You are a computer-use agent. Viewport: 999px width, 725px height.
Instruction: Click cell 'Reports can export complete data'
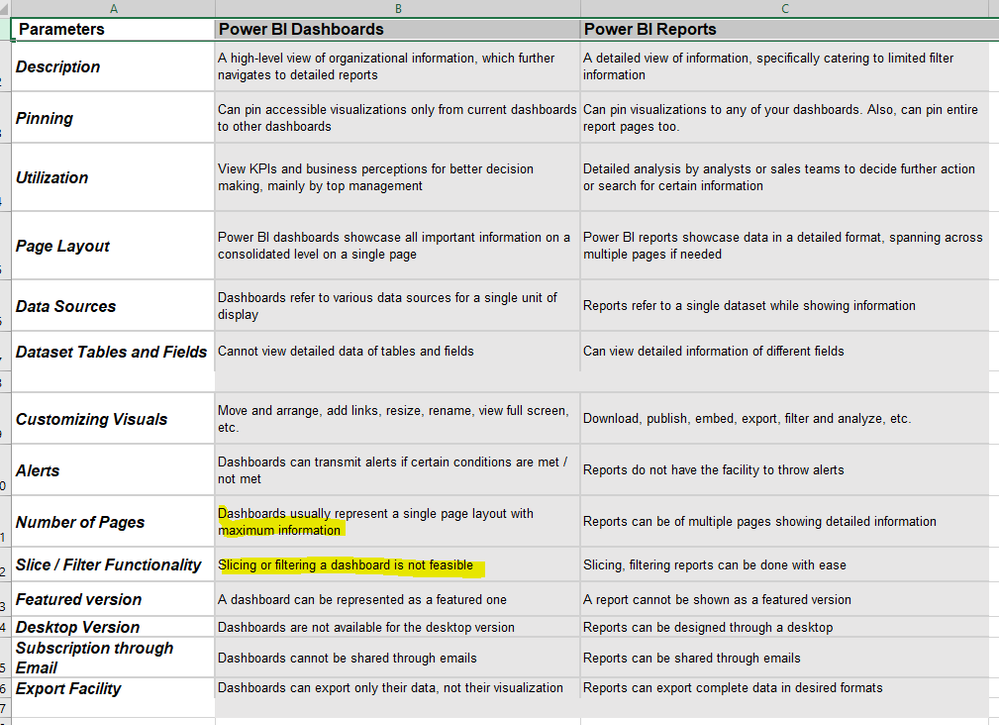785,687
